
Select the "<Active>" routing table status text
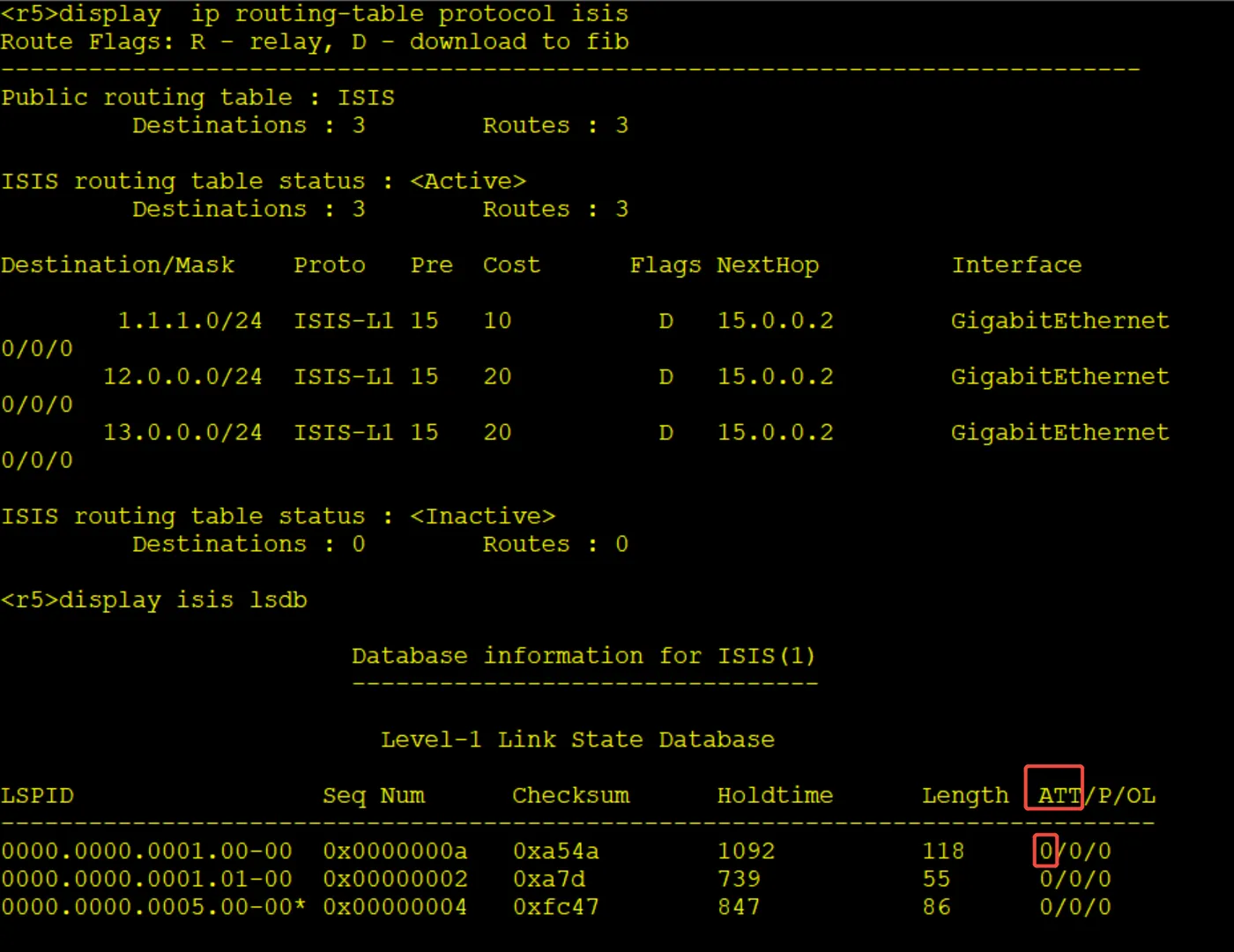coord(468,182)
